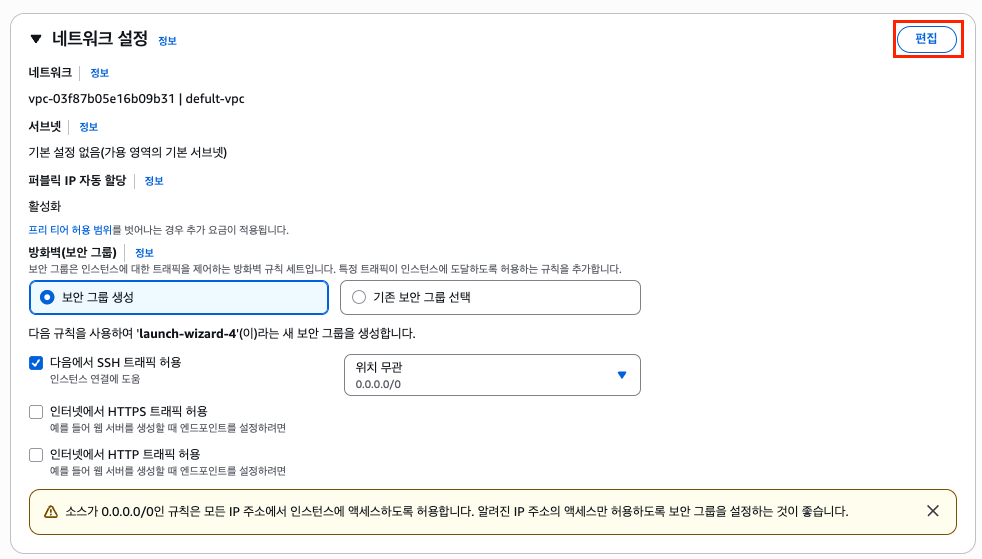
Task: Open 정보 link next to 서브넷 label
Action: tap(88, 127)
